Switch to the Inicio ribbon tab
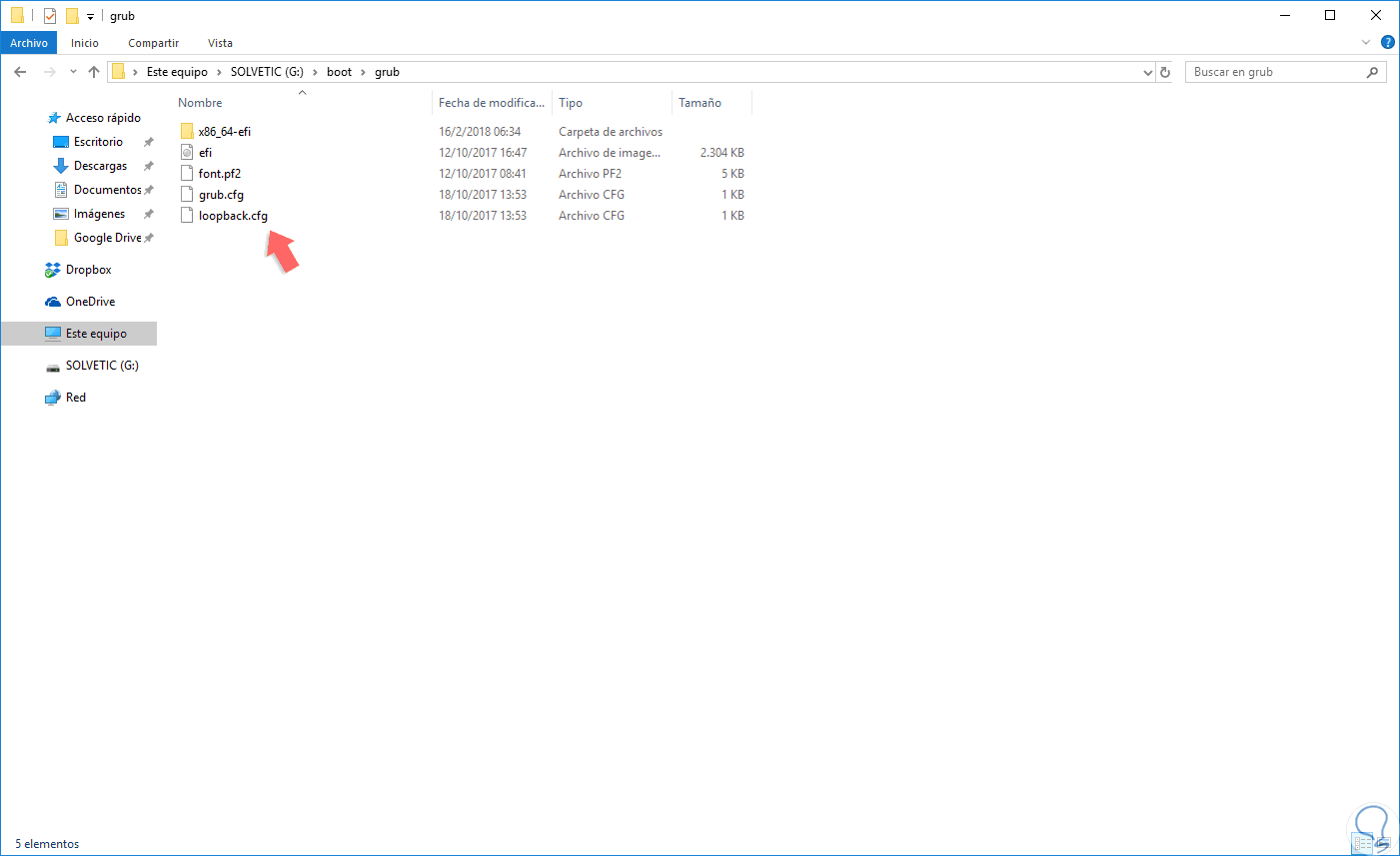 (x=85, y=43)
